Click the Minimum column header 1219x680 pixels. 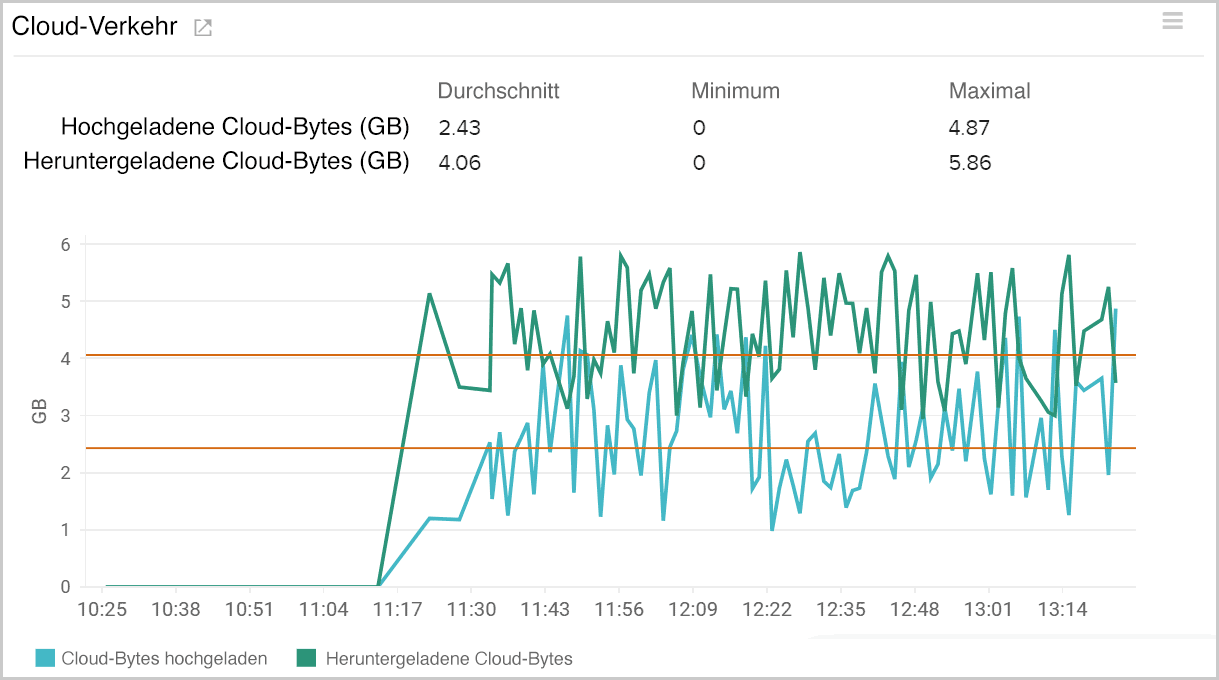[x=735, y=90]
